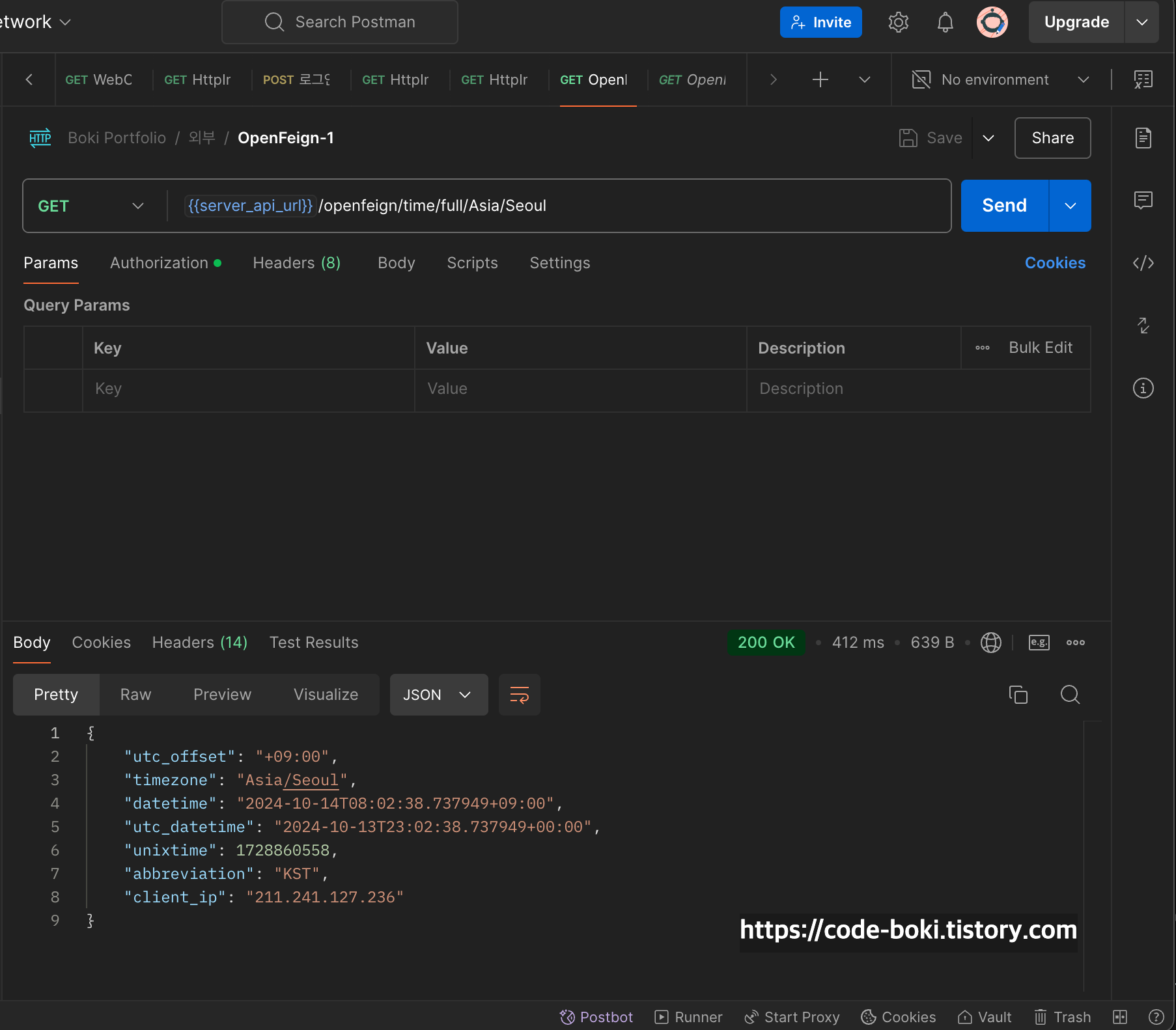Open Scripts tab

(x=472, y=263)
